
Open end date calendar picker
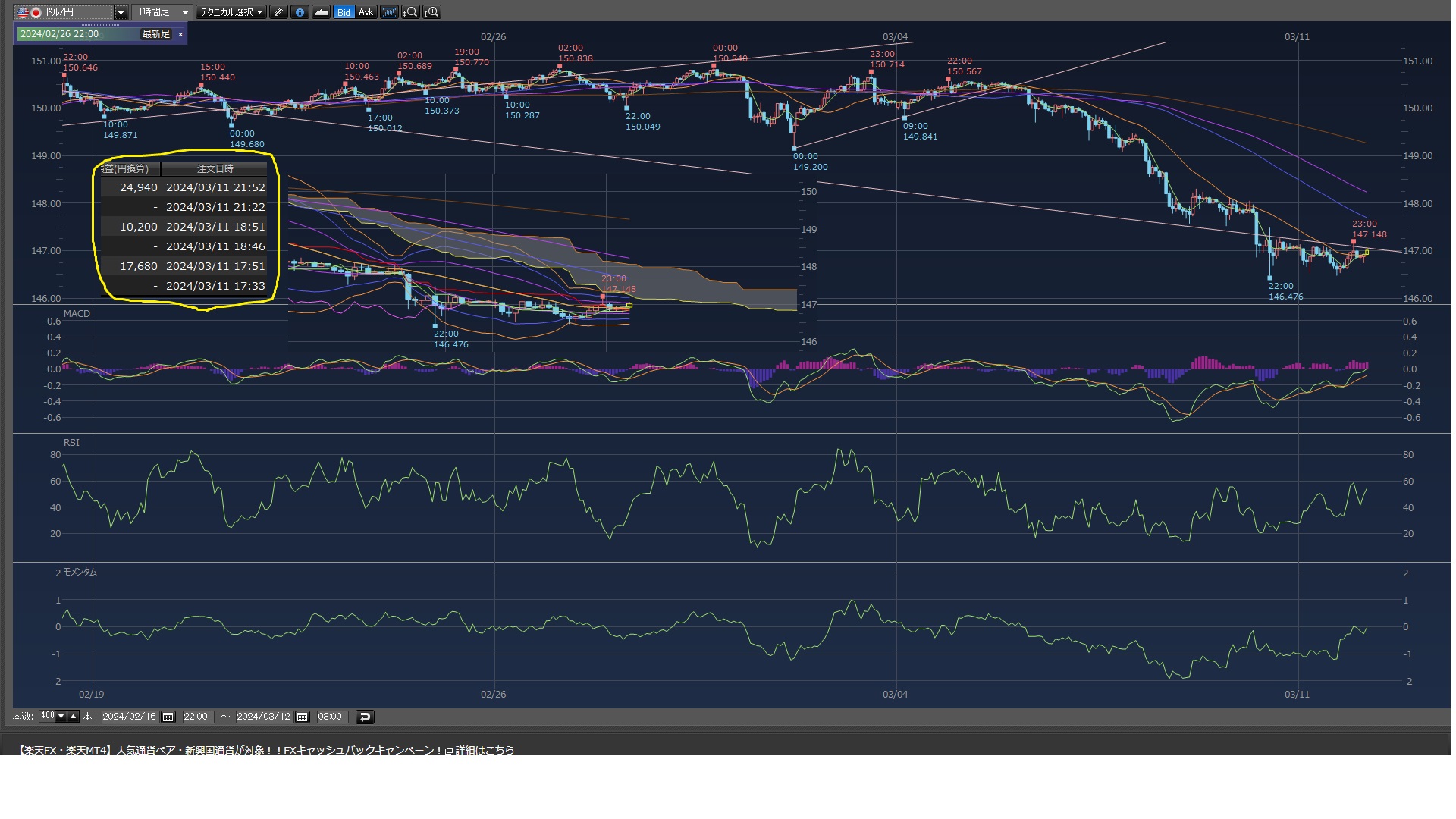302,717
